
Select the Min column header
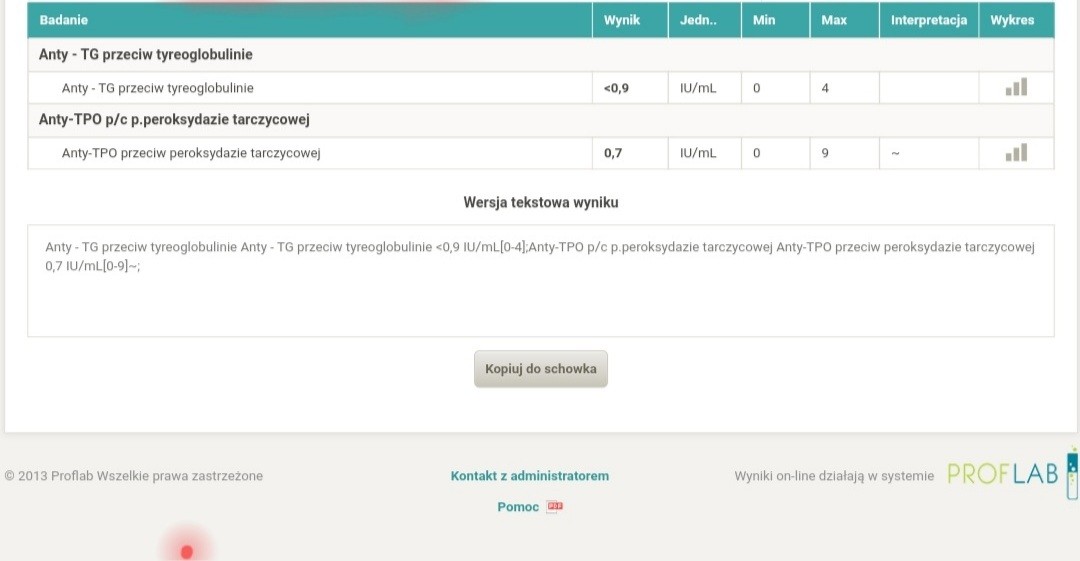point(764,20)
